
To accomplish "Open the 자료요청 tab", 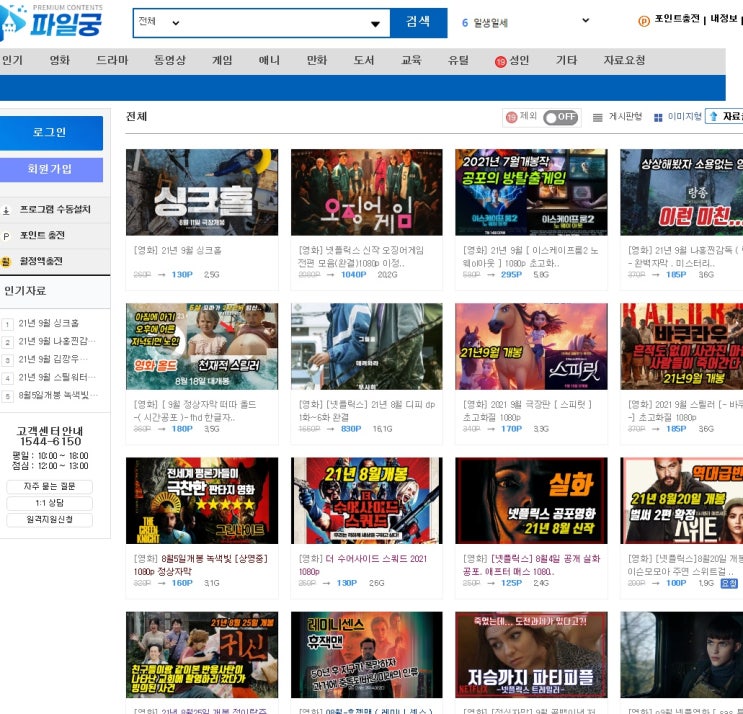I will click(625, 61).
